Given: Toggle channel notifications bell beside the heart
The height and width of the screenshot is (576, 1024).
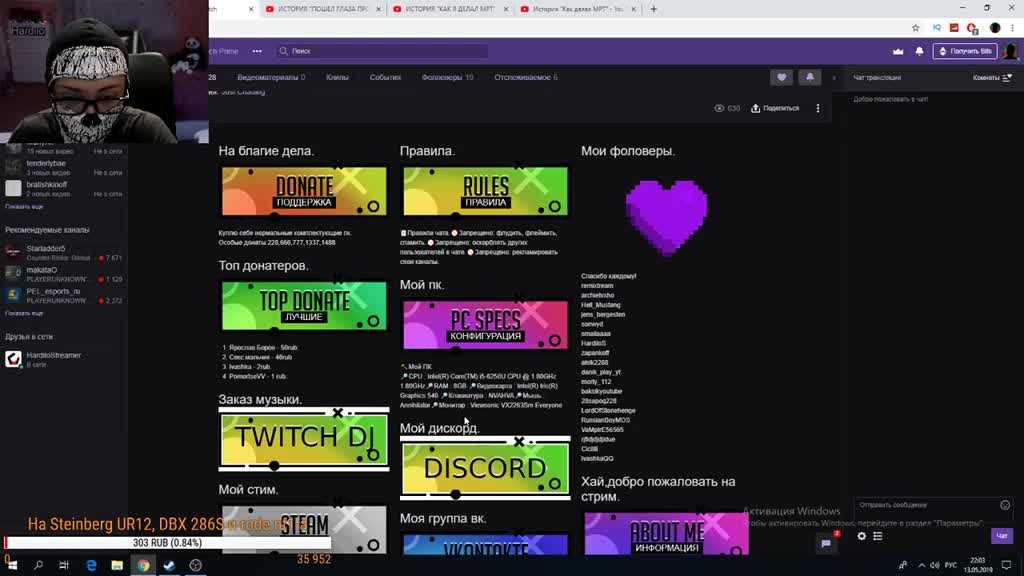Looking at the screenshot, I should 810,77.
